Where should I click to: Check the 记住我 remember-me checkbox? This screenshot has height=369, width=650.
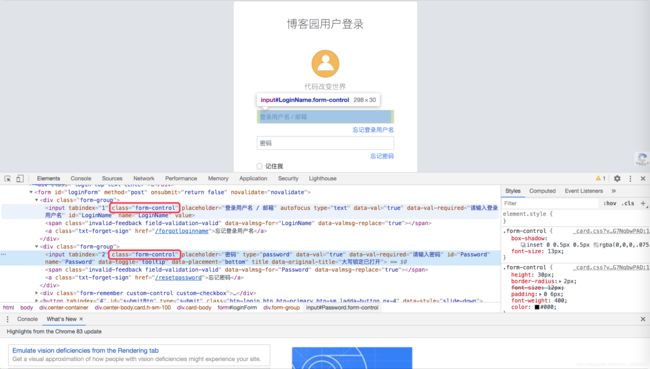260,166
